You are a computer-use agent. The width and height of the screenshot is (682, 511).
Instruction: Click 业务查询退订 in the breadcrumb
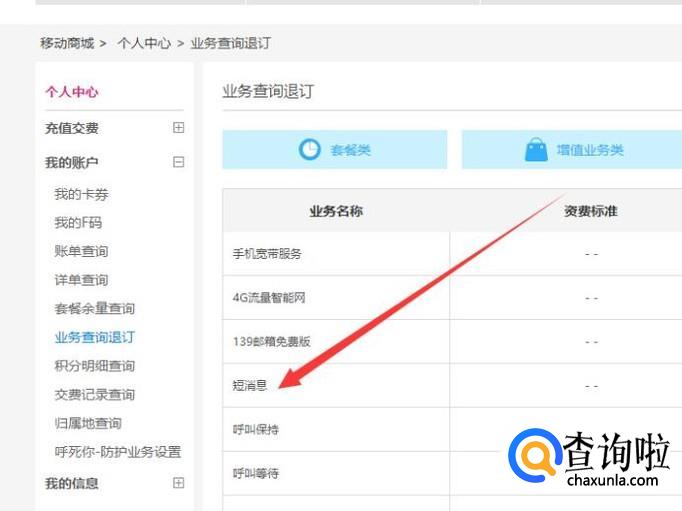pyautogui.click(x=231, y=43)
